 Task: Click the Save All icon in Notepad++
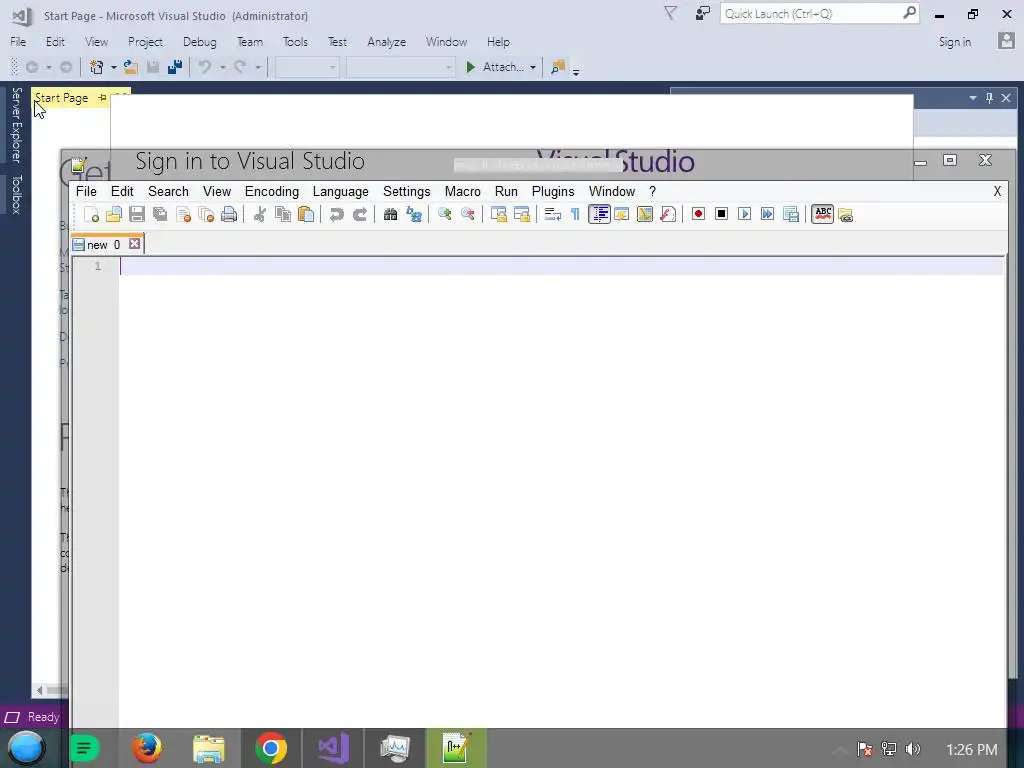[160, 214]
